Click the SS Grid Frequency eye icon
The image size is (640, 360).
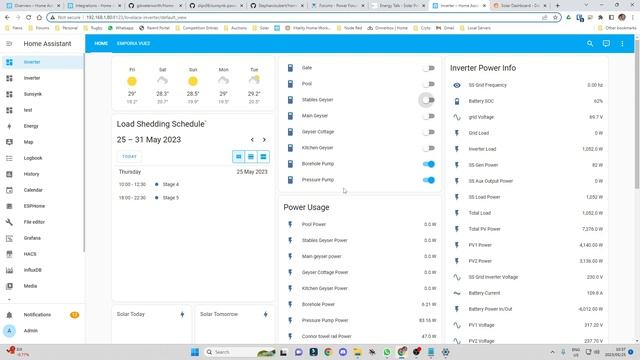coord(457,85)
